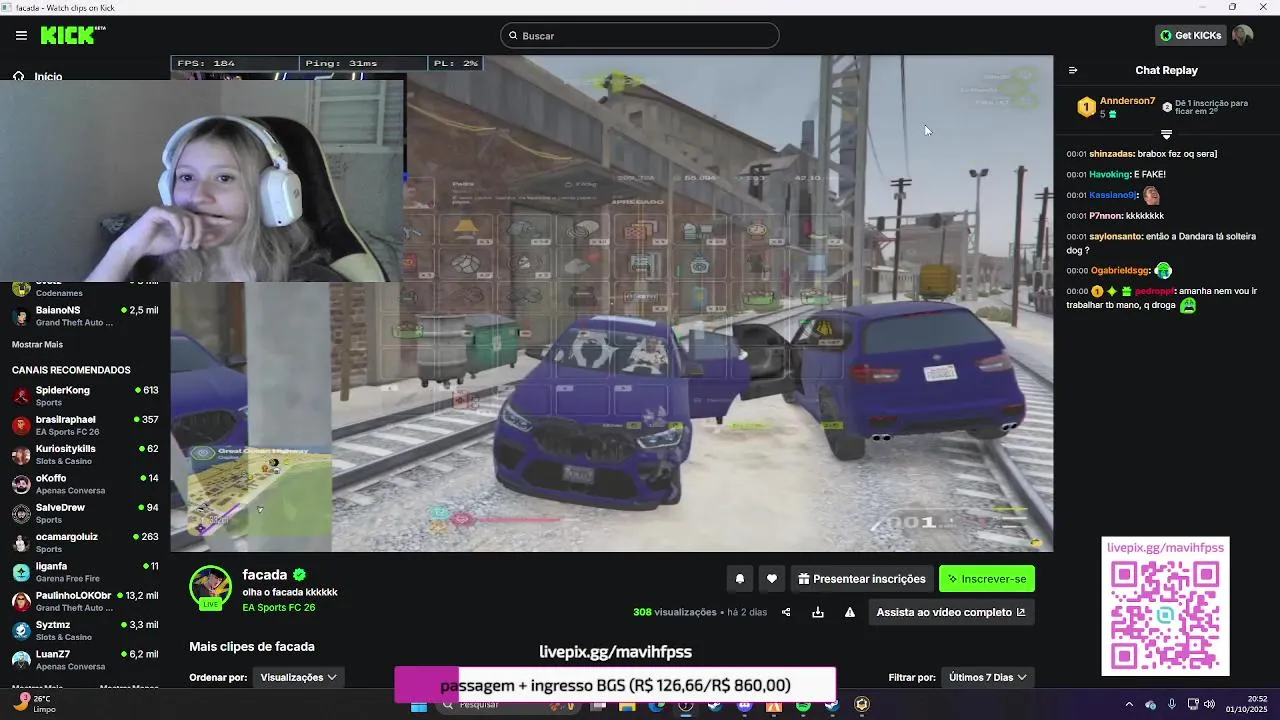The image size is (1280, 720).
Task: Click the Mais clipes de facada heading
Action: (x=252, y=647)
